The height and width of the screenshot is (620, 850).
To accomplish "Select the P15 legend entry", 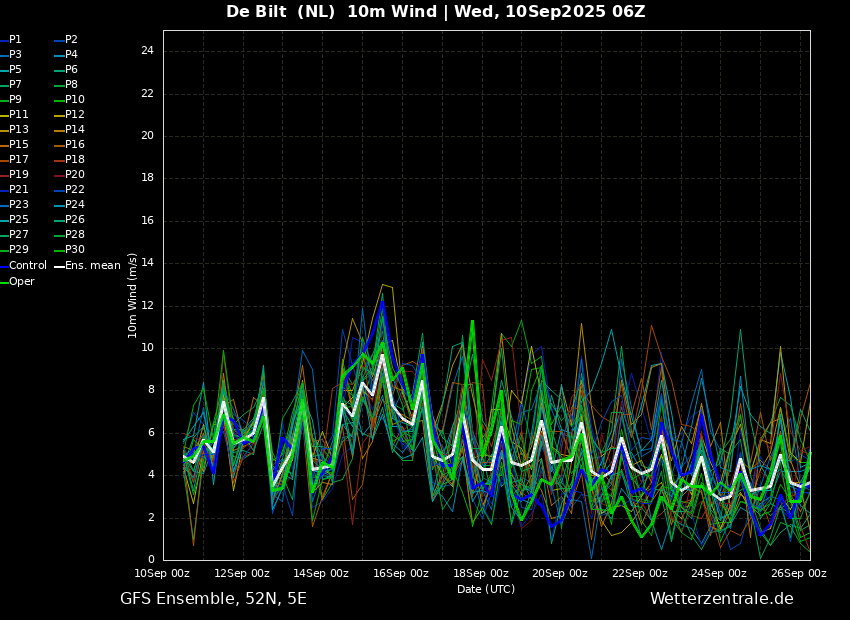I will tap(14, 145).
